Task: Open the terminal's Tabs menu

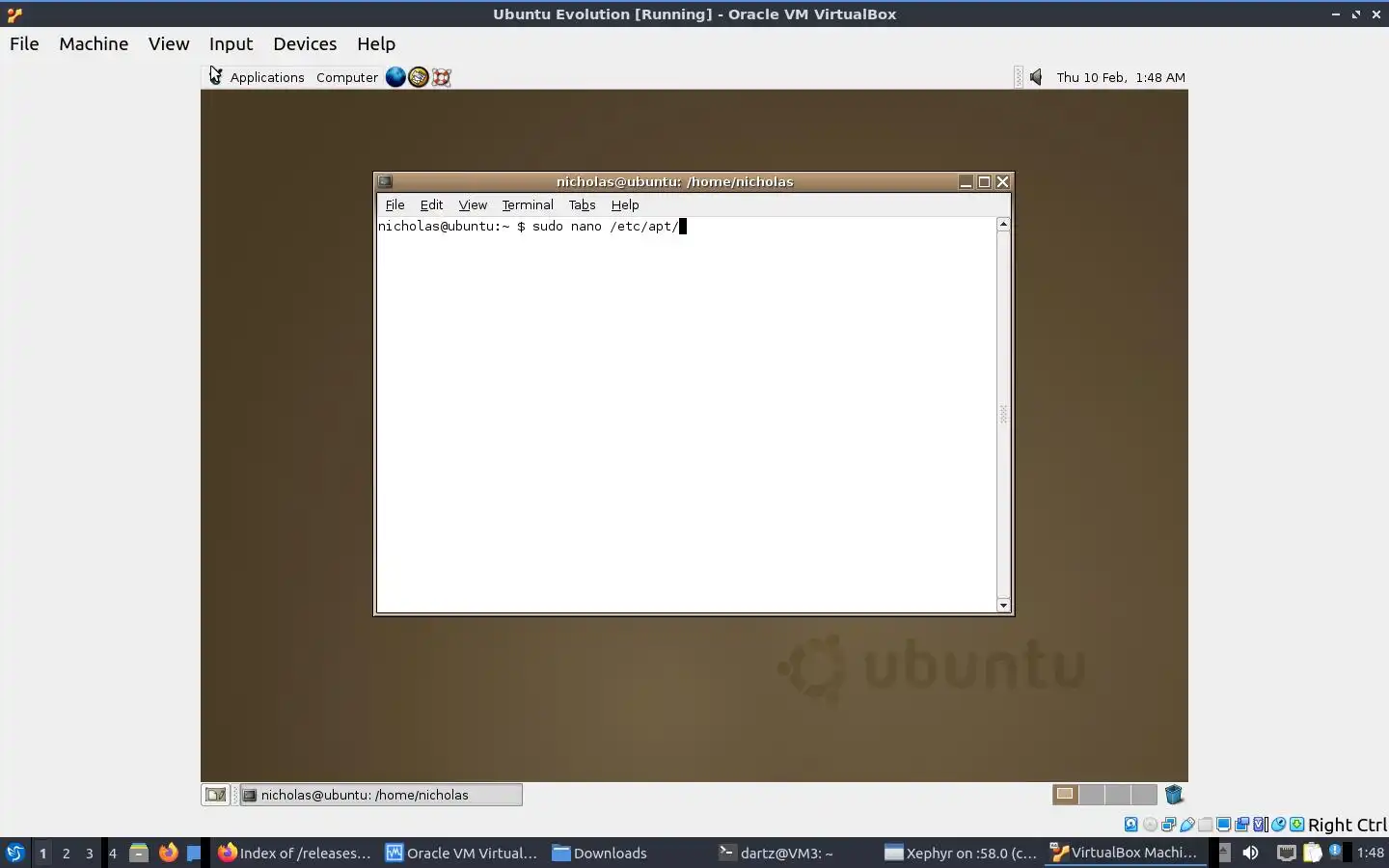Action: (582, 204)
